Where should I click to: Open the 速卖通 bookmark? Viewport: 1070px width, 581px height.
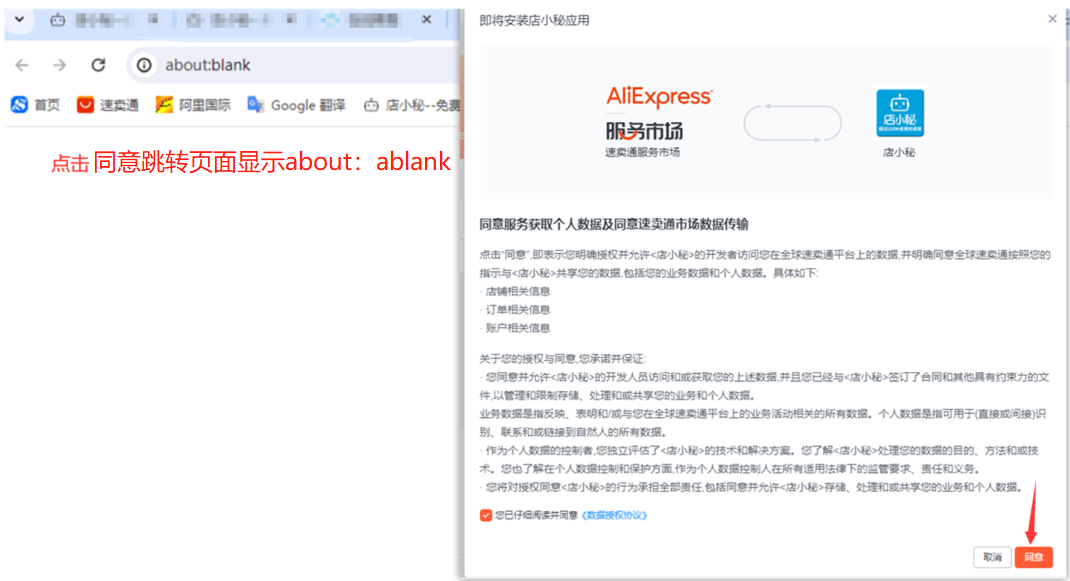tap(108, 104)
